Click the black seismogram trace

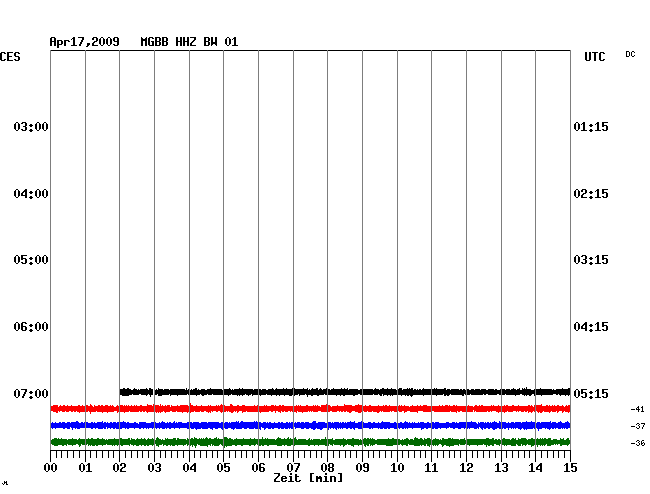pos(345,392)
